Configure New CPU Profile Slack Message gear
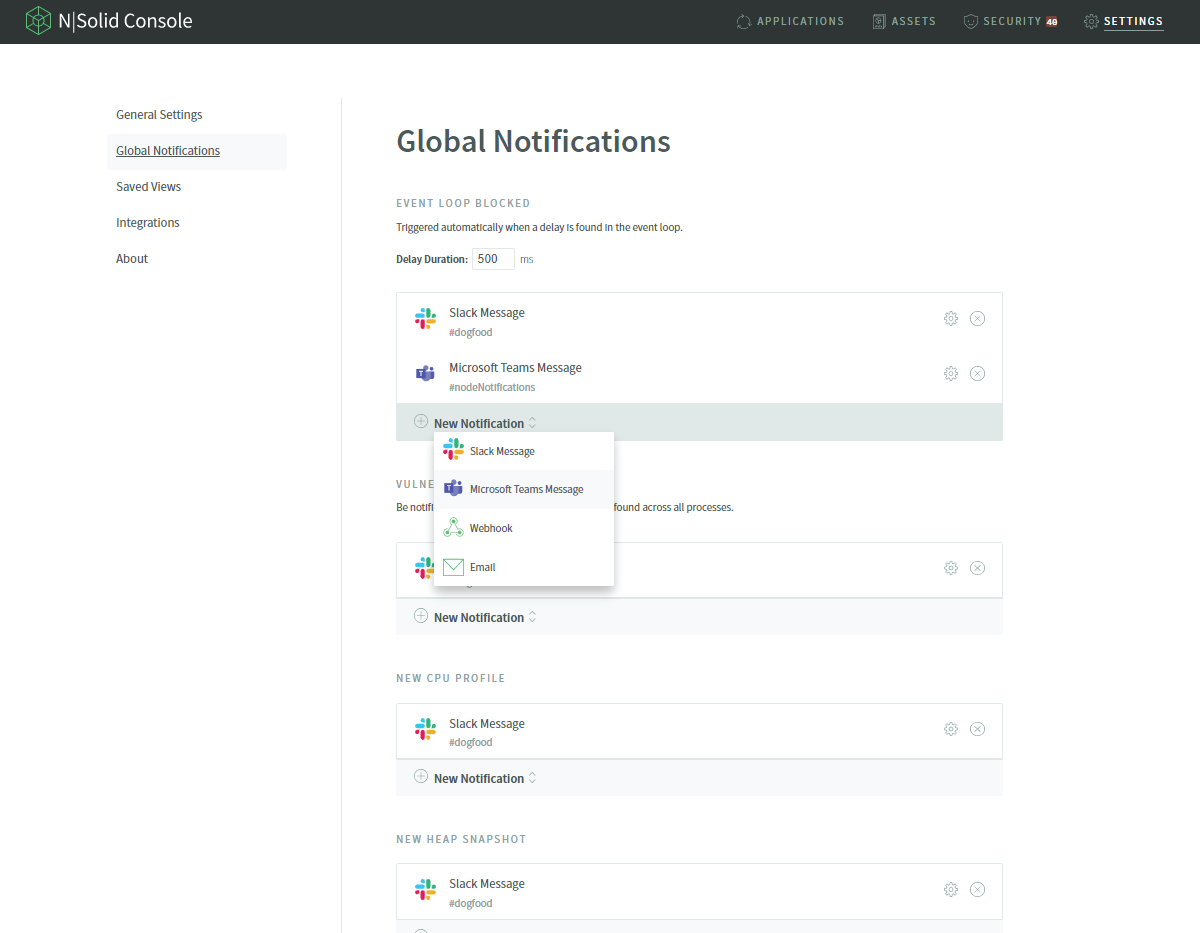Viewport: 1200px width, 933px height. (951, 729)
